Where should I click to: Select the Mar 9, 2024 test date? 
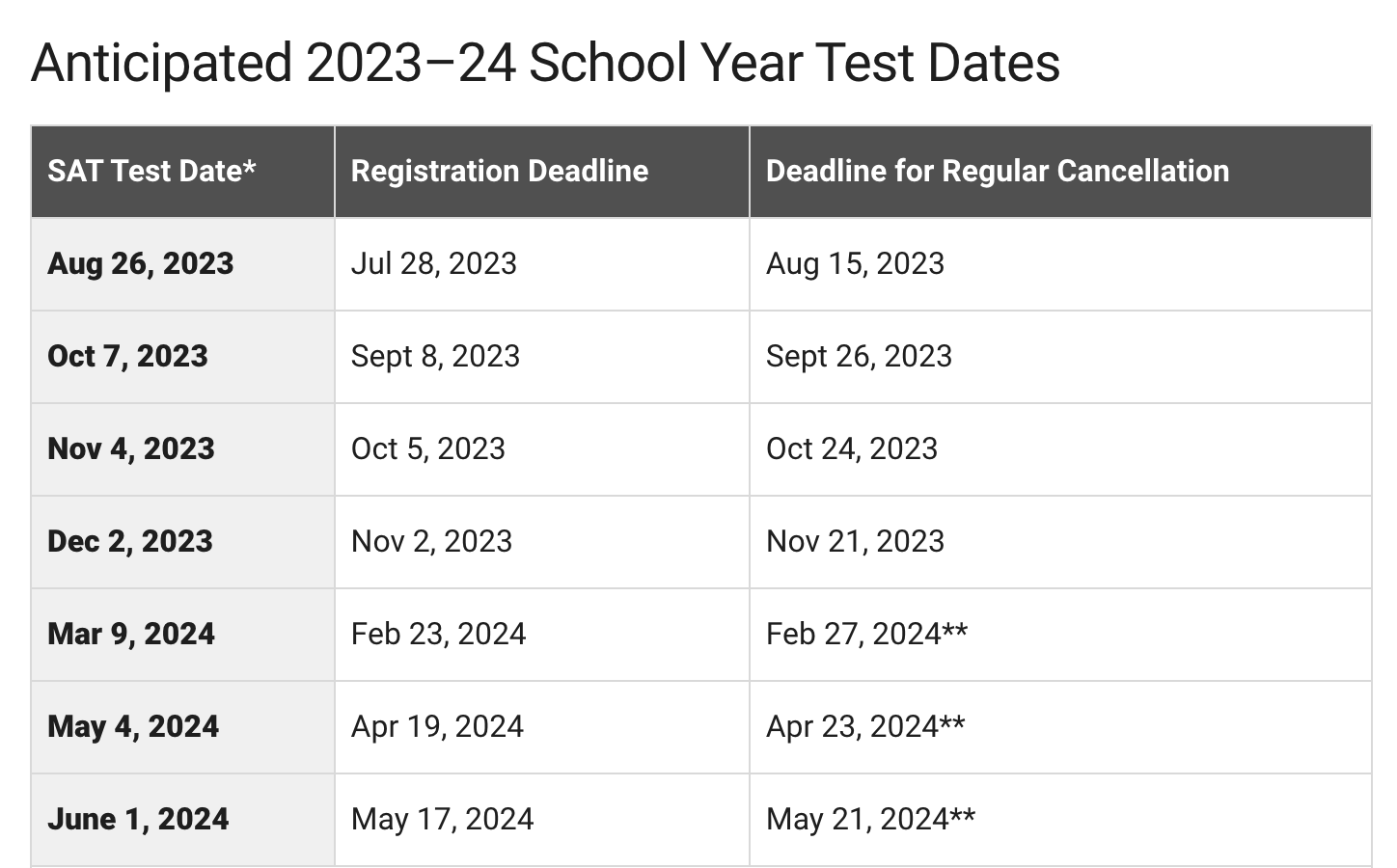131,634
